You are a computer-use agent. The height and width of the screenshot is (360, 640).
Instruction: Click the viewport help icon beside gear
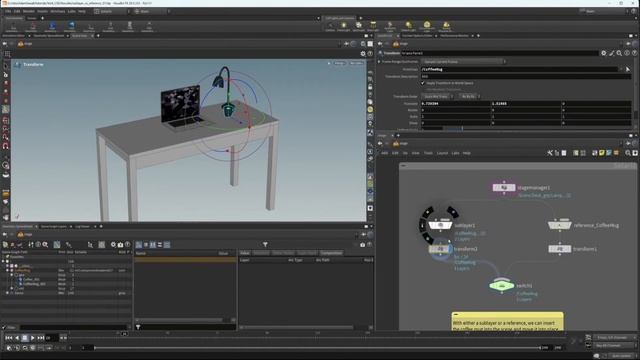(370, 53)
